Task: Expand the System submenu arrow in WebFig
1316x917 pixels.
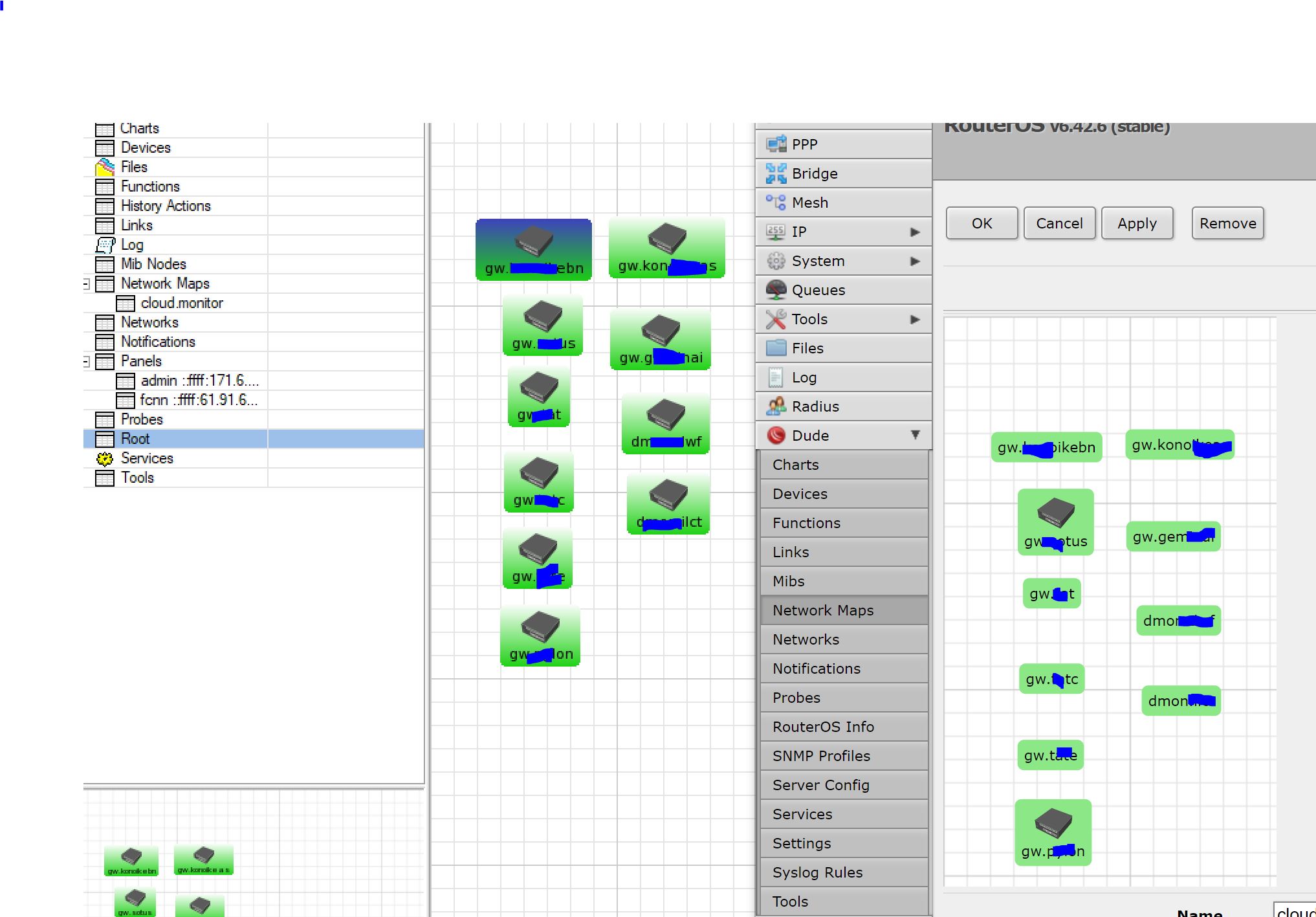Action: (x=915, y=261)
